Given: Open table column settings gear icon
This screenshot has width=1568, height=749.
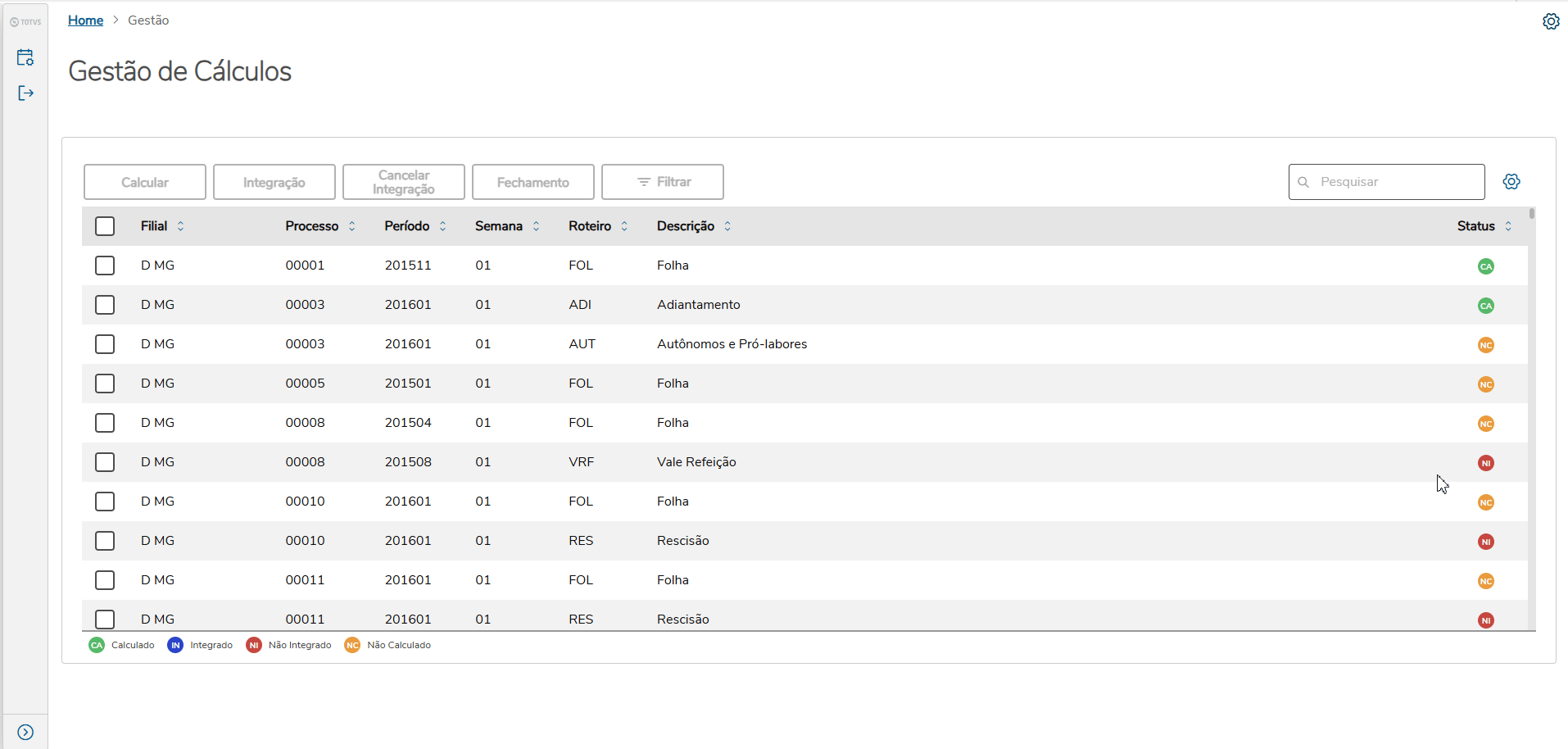Looking at the screenshot, I should tap(1511, 182).
